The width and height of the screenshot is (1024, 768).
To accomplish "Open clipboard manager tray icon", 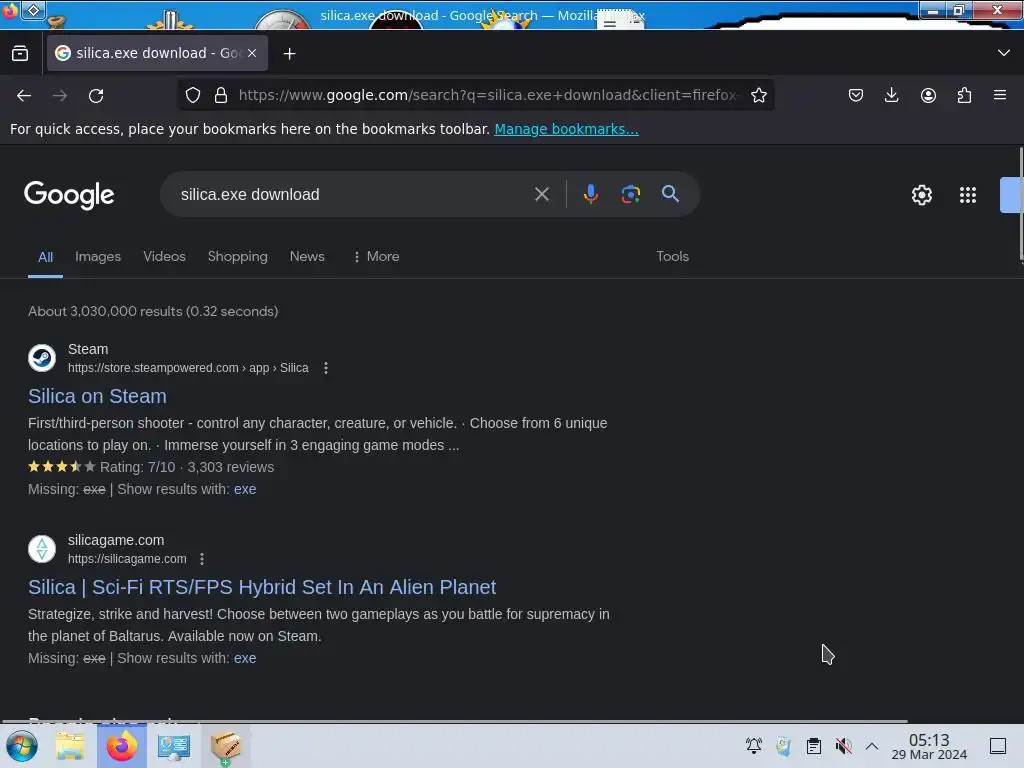I will pyautogui.click(x=813, y=746).
